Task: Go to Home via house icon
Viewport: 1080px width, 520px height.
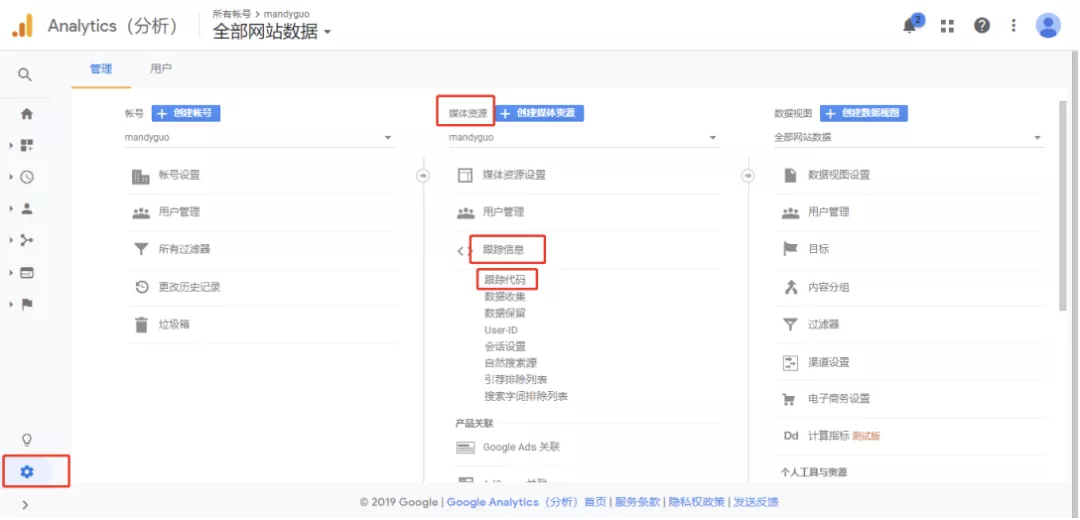Action: click(27, 113)
